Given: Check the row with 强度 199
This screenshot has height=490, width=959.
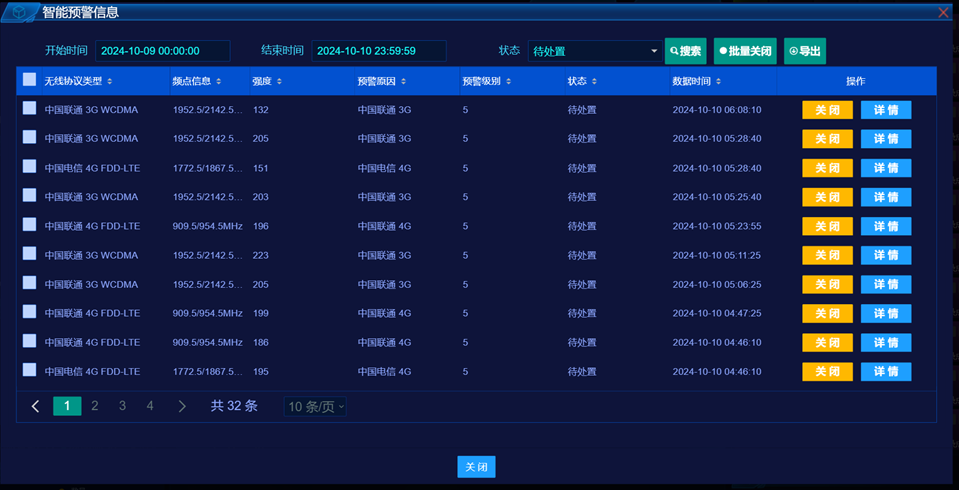Looking at the screenshot, I should click(29, 311).
